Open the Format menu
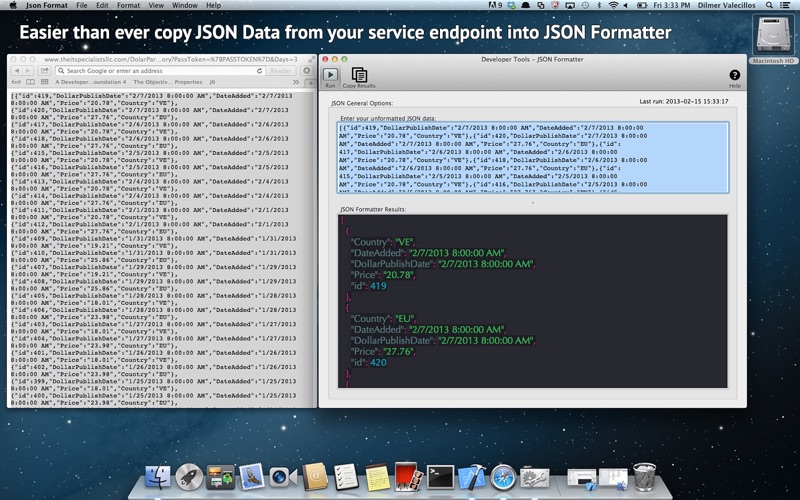Image resolution: width=800 pixels, height=500 pixels. [x=128, y=5]
